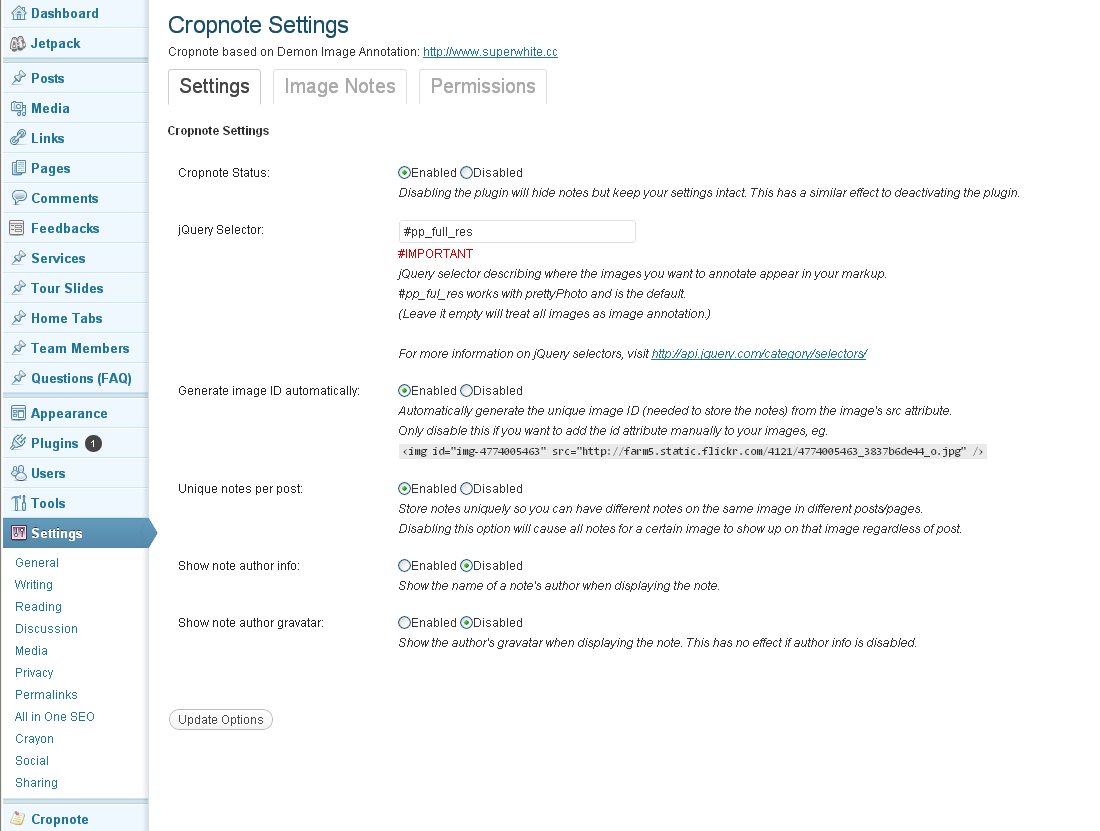Disable Generate image ID automatically
This screenshot has height=831, width=1100.
(467, 391)
